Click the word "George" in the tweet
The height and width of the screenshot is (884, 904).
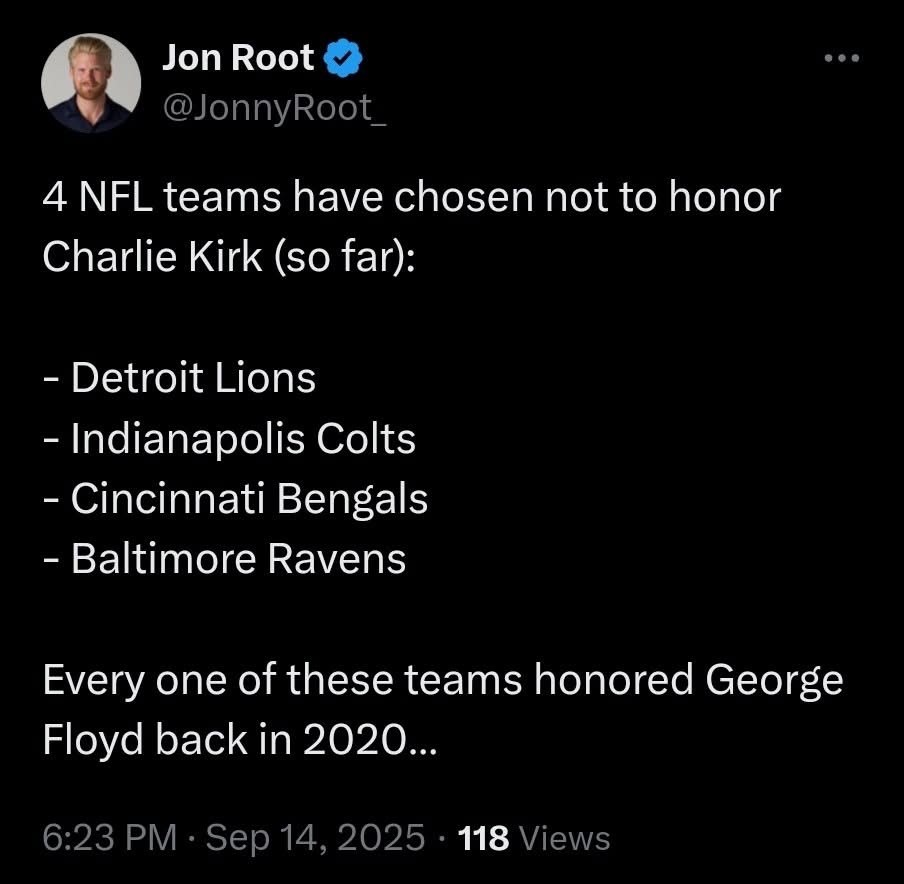[x=774, y=680]
